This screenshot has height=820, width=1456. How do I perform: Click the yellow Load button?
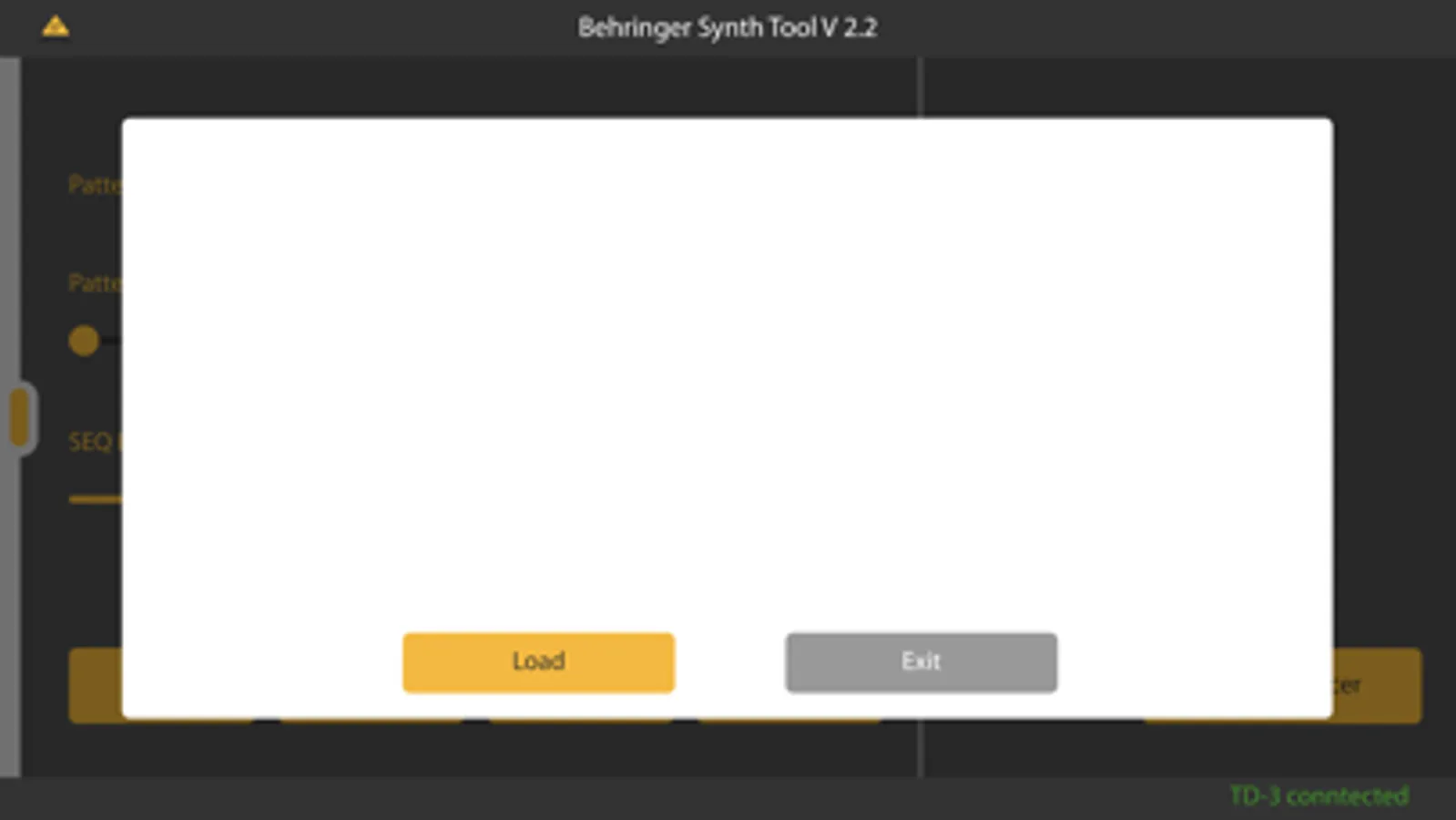point(538,662)
